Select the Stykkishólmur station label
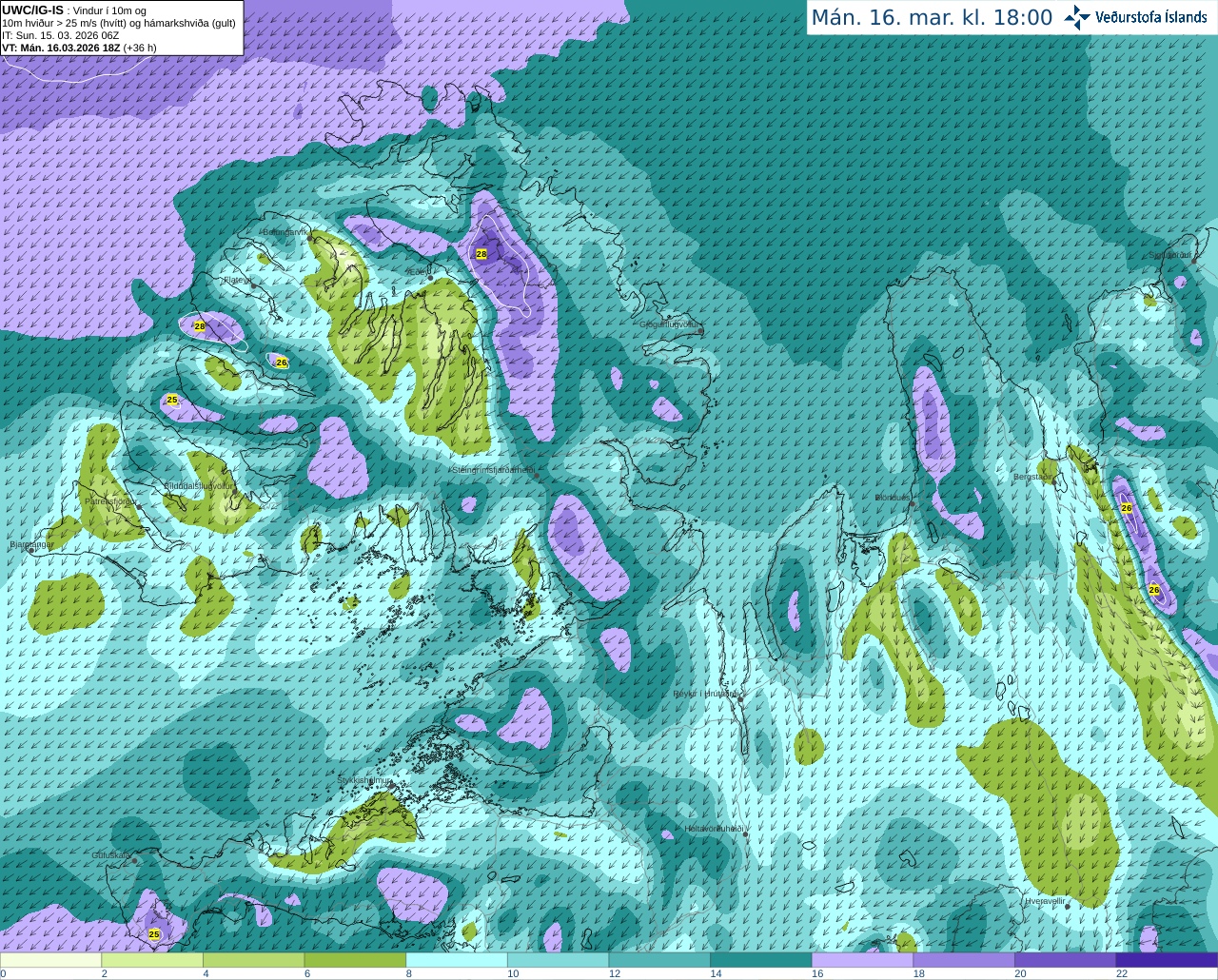This screenshot has height=980, width=1218. 364,780
